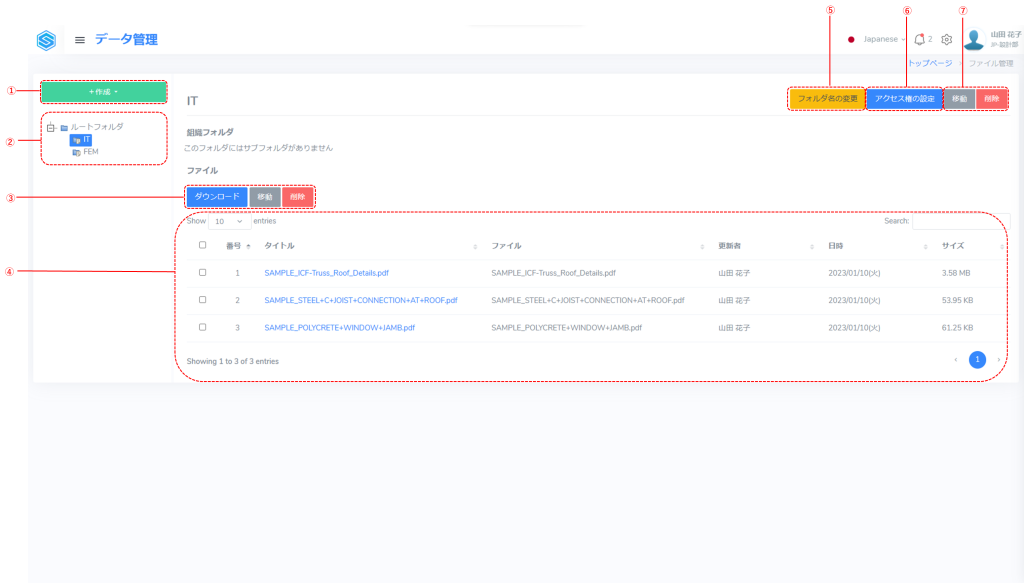The height and width of the screenshot is (583, 1024).
Task: Open the ＋作成 dropdown button
Action: (x=103, y=92)
